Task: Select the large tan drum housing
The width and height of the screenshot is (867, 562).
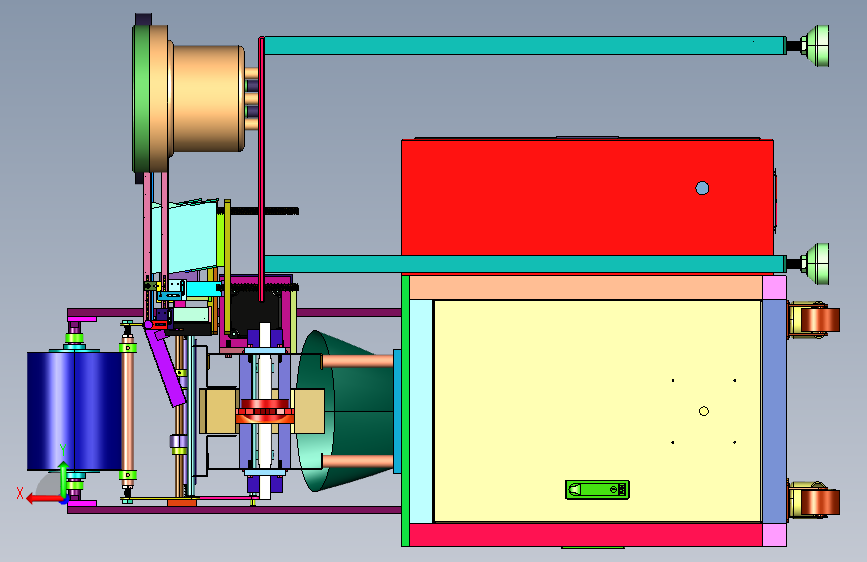Action: point(206,98)
